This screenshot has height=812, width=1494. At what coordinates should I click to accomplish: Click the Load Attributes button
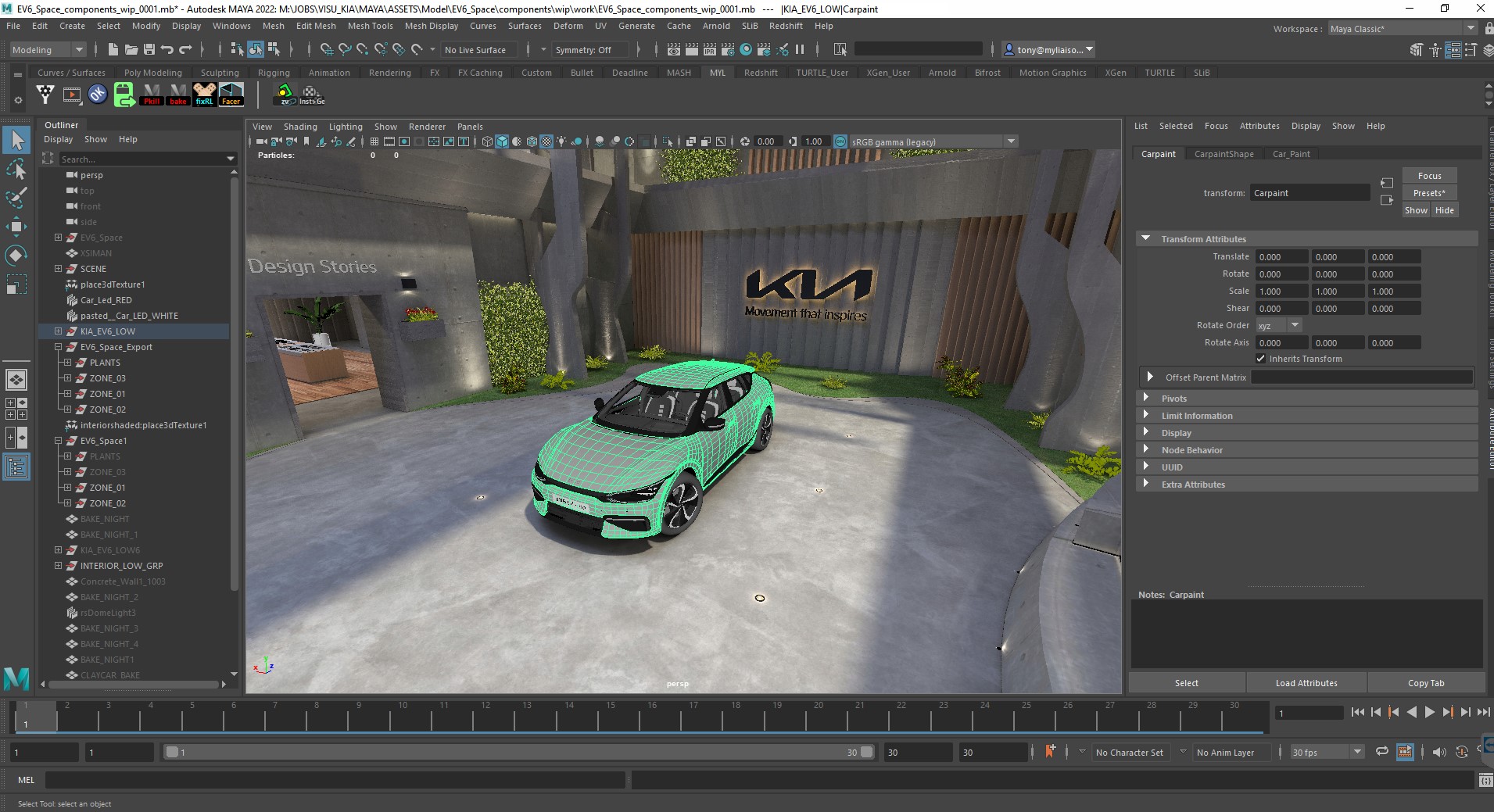(1306, 683)
